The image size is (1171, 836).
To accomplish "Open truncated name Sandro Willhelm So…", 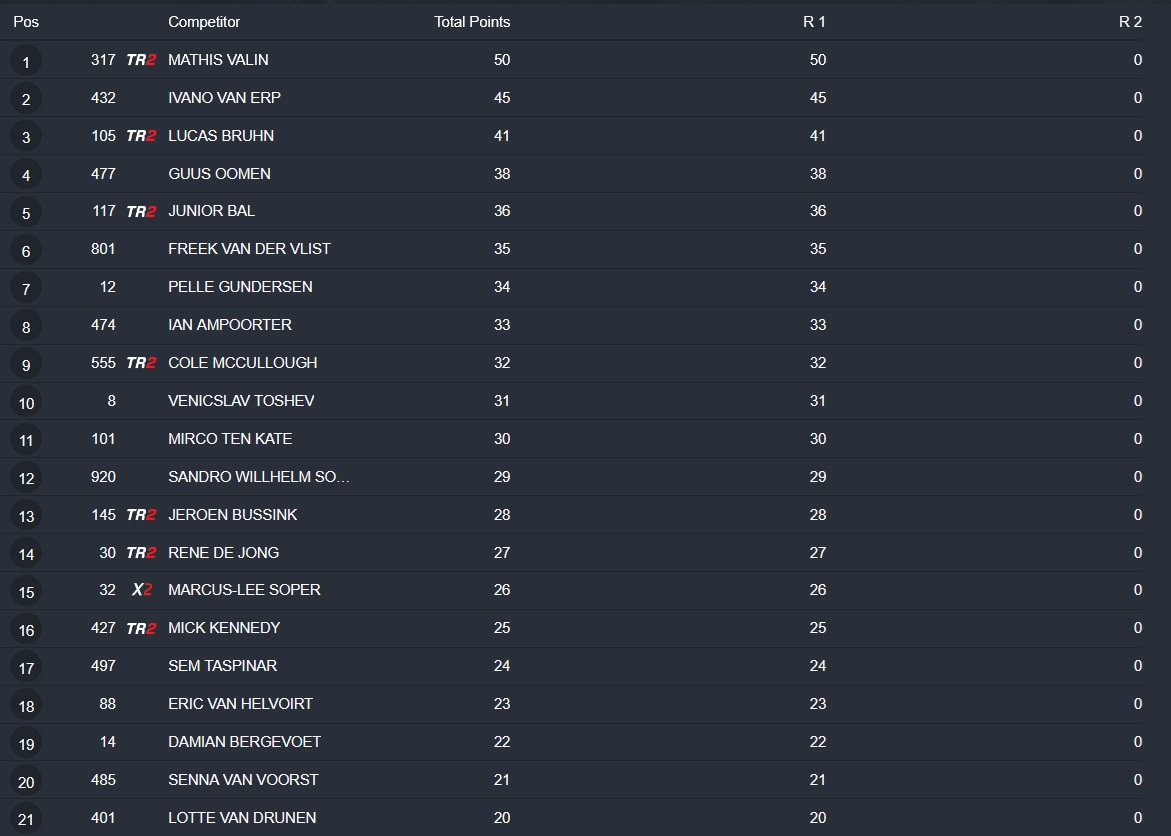I will click(259, 477).
